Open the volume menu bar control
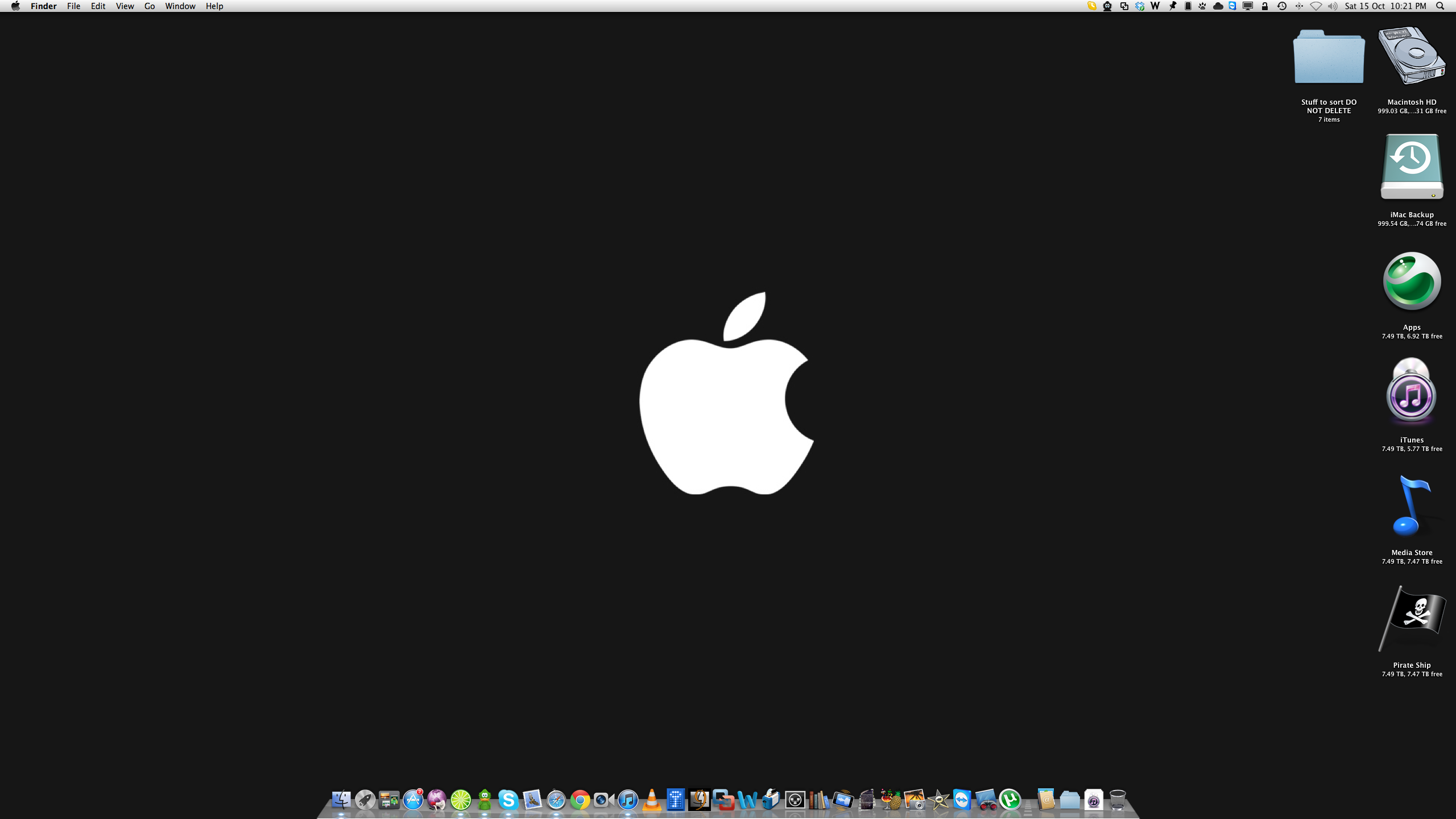 [x=1332, y=6]
